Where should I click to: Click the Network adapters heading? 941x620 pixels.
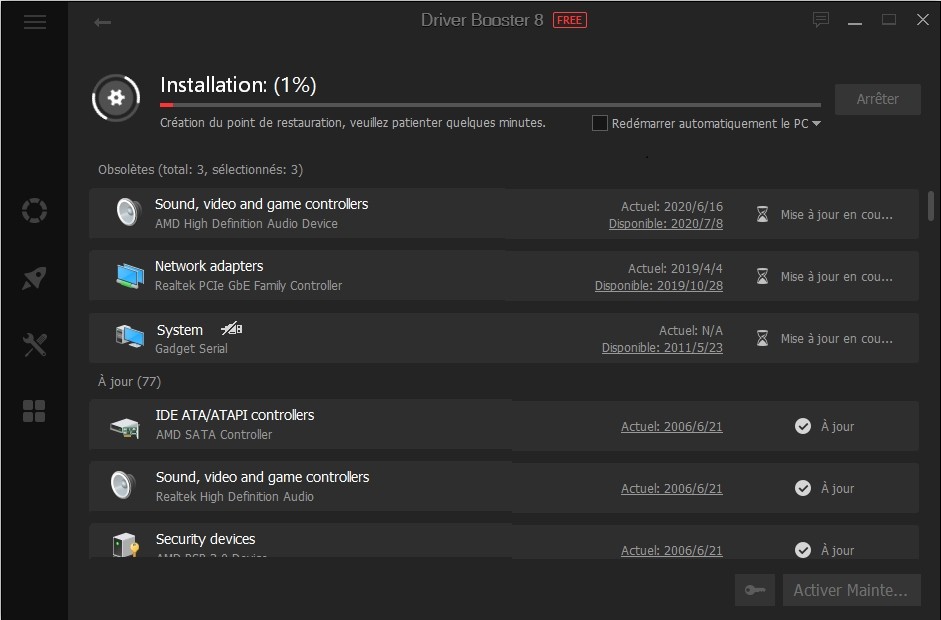click(x=209, y=266)
